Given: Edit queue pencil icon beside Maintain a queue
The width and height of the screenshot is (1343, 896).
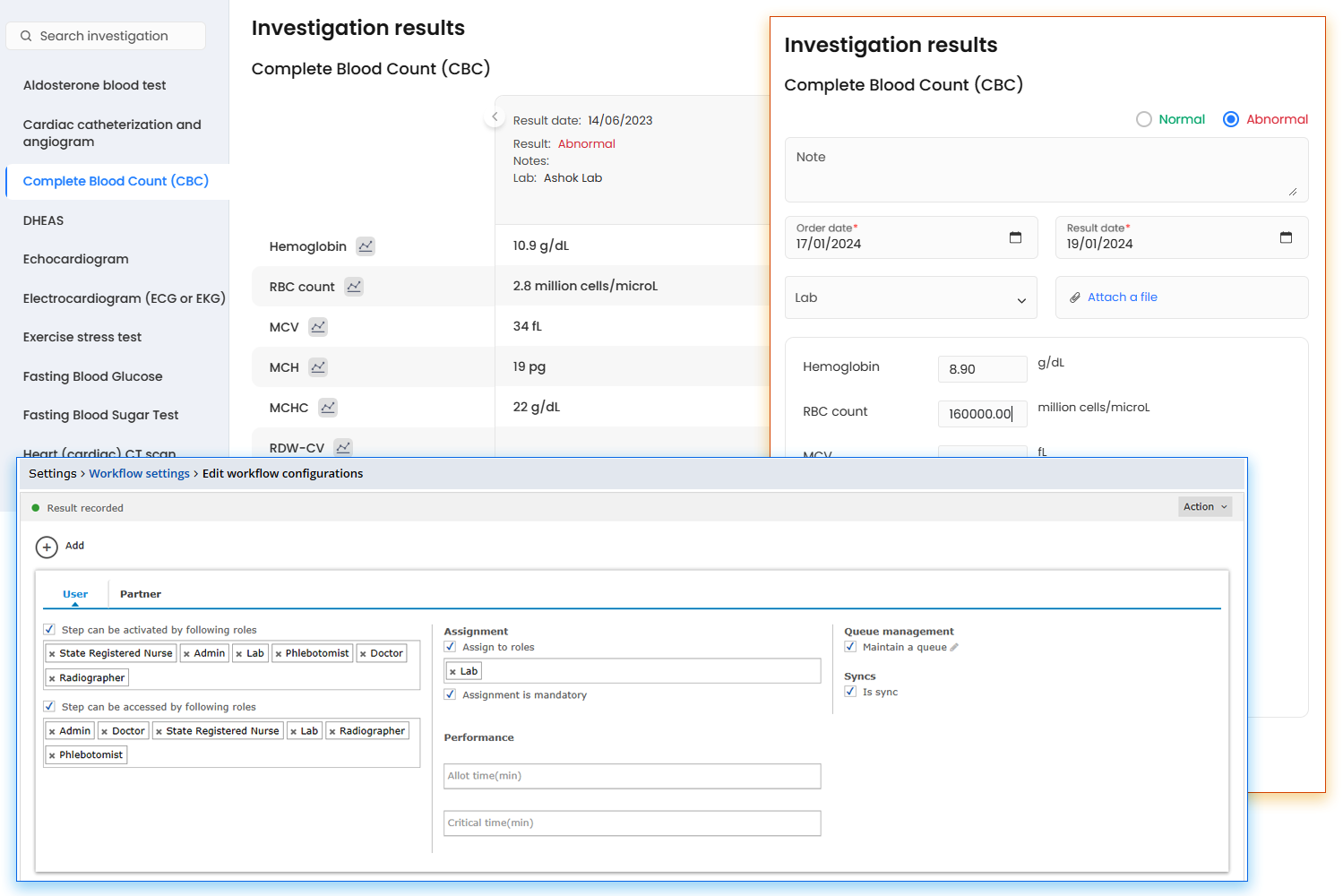Looking at the screenshot, I should coord(954,648).
